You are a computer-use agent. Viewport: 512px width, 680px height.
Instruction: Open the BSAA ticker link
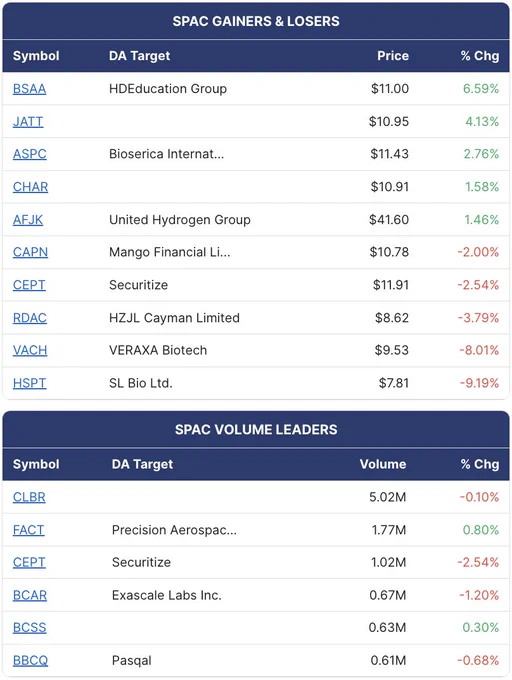point(29,89)
